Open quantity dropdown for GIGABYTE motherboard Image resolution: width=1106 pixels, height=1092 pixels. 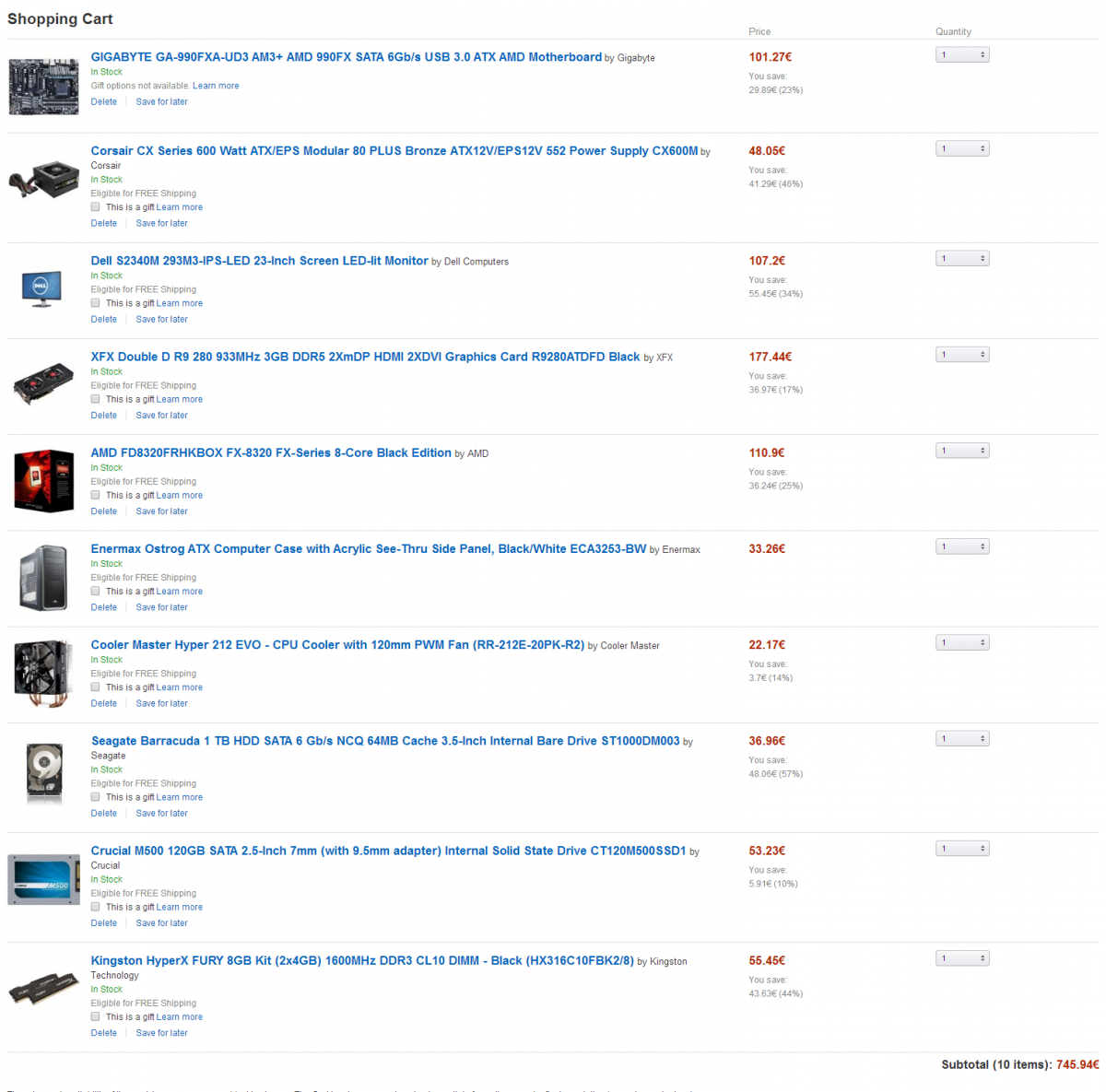(x=962, y=55)
